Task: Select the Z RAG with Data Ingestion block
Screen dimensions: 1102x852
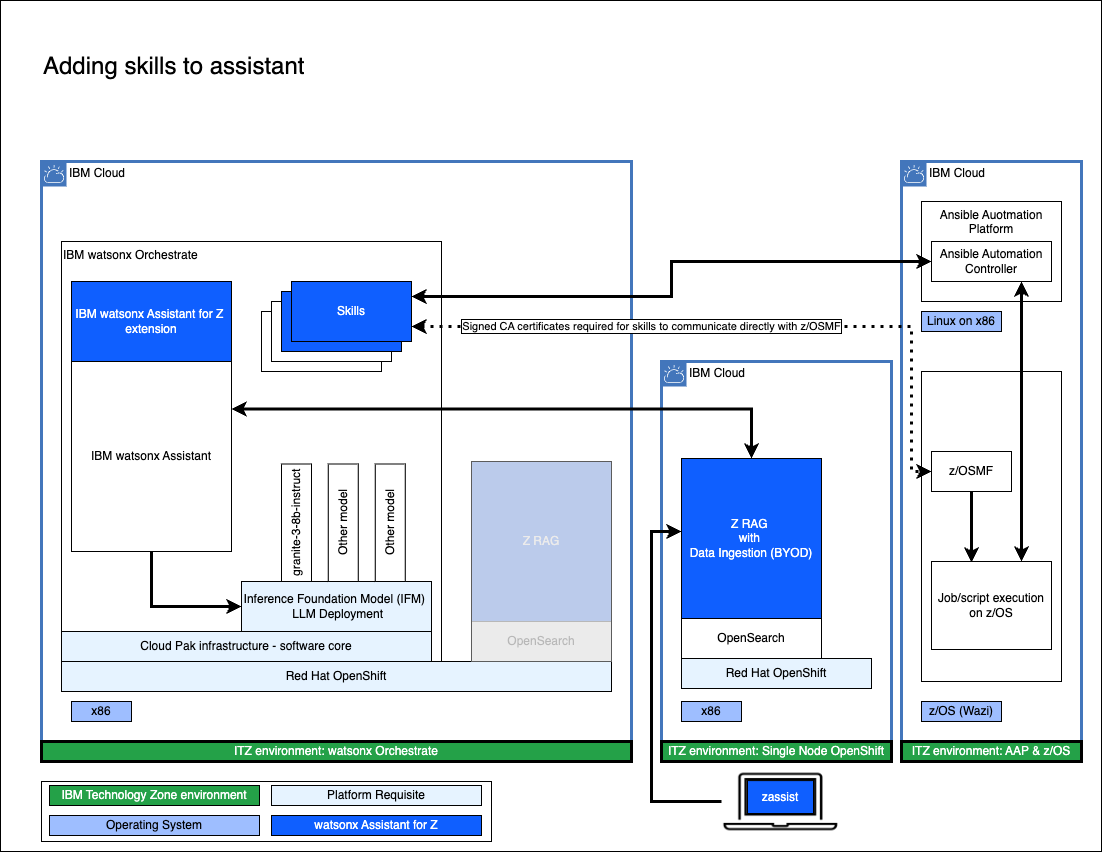Action: 751,538
